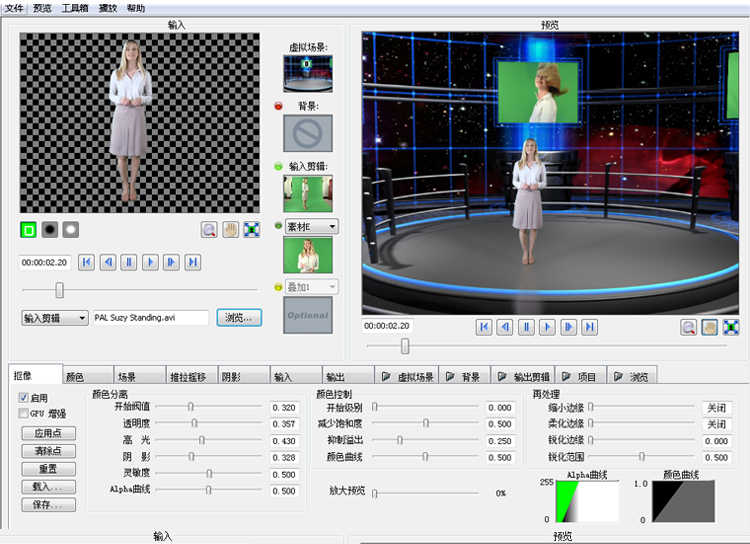Click the 透明度 slider handle
Viewport: 750px width, 544px height.
(x=194, y=424)
